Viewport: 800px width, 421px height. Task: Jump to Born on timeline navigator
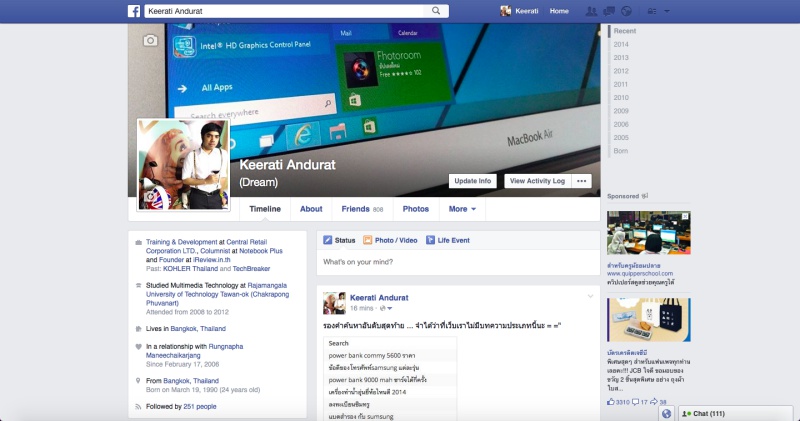(x=620, y=151)
